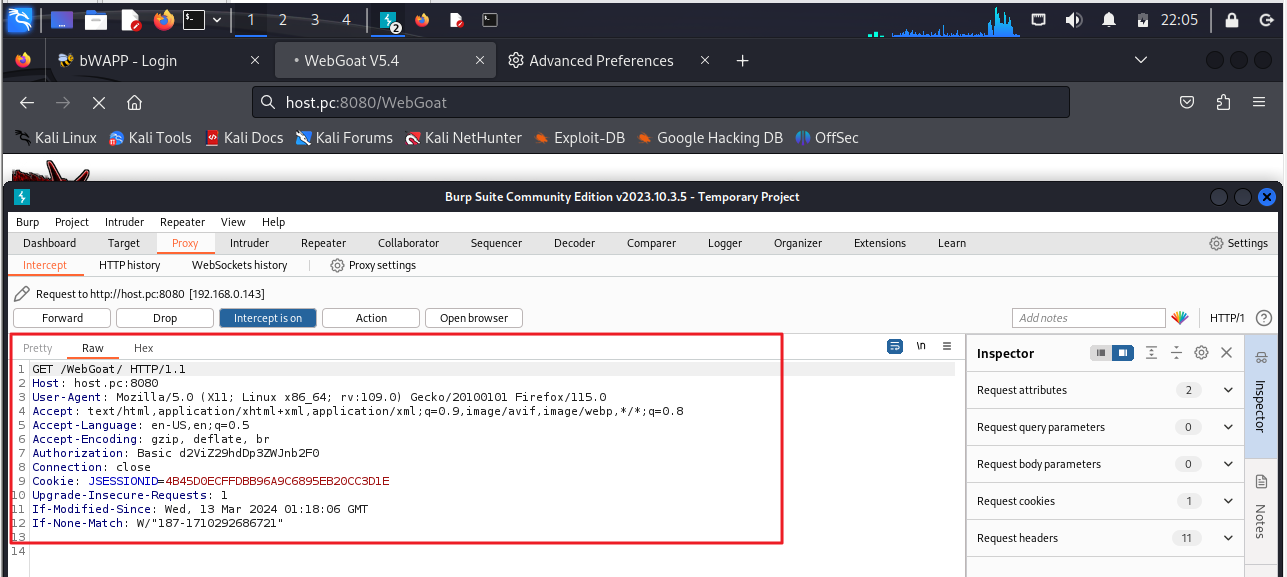This screenshot has width=1287, height=577.
Task: Open the Firefox extensions puzzle icon
Action: 1223,102
